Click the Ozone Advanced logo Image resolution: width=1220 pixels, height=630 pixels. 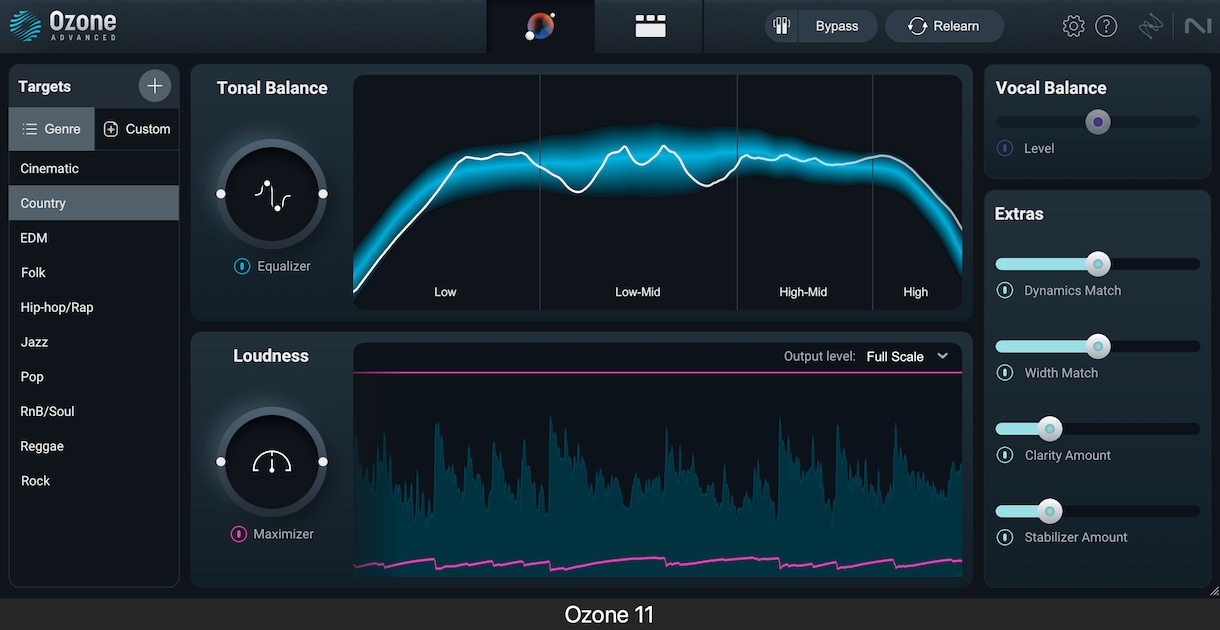63,26
